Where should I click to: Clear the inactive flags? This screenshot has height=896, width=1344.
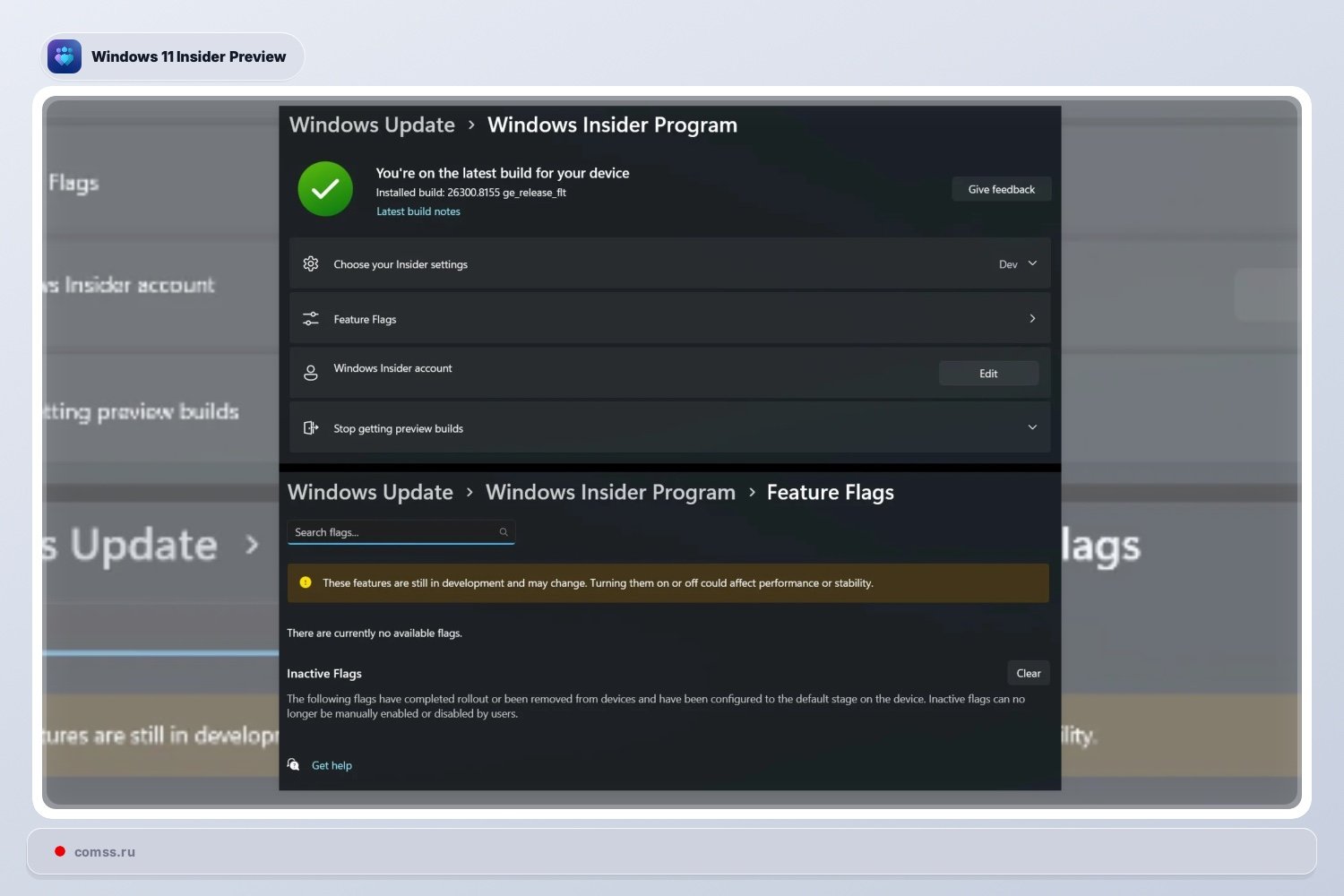[1028, 674]
